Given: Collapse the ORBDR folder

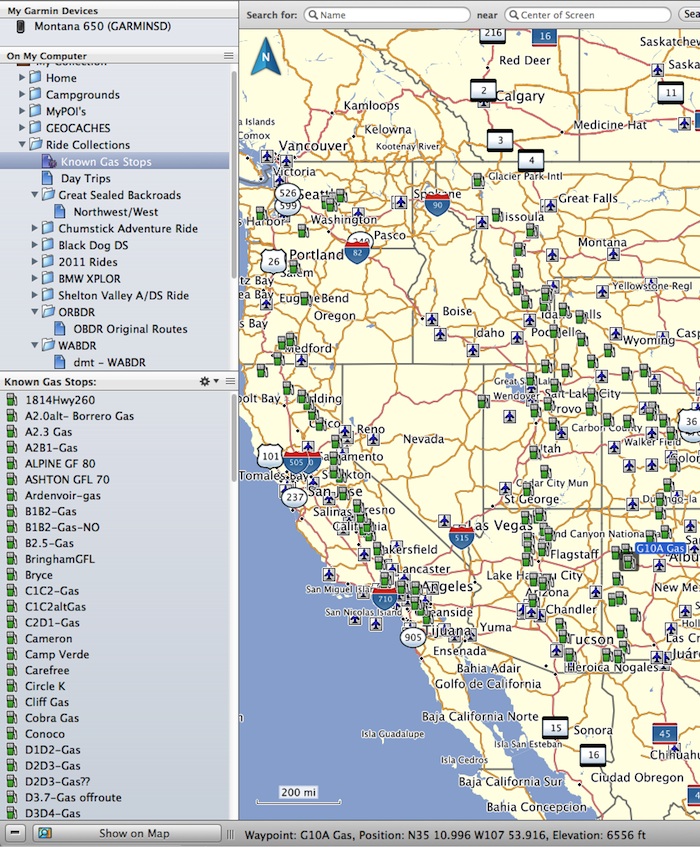Looking at the screenshot, I should point(35,312).
